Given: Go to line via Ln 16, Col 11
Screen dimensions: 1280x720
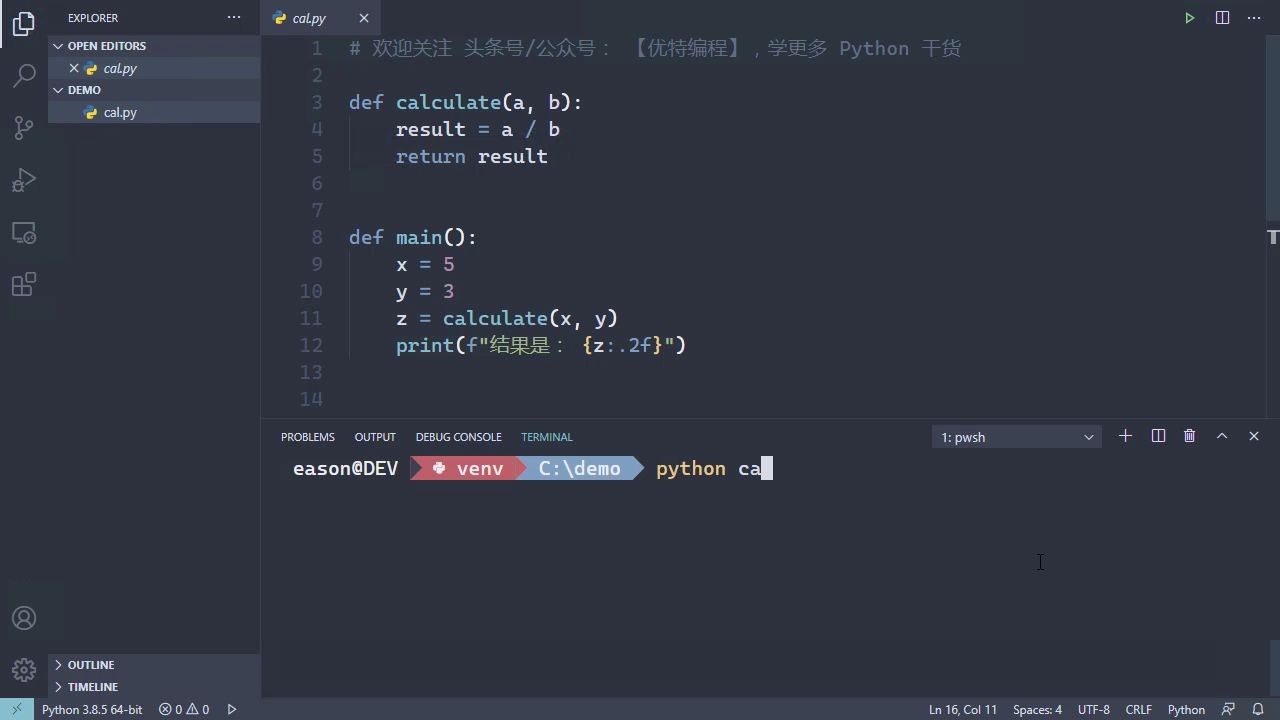Looking at the screenshot, I should pos(963,709).
